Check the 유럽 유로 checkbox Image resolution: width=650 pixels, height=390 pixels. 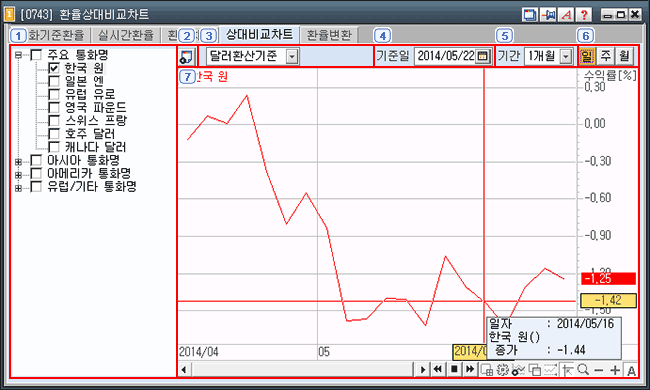coord(54,94)
